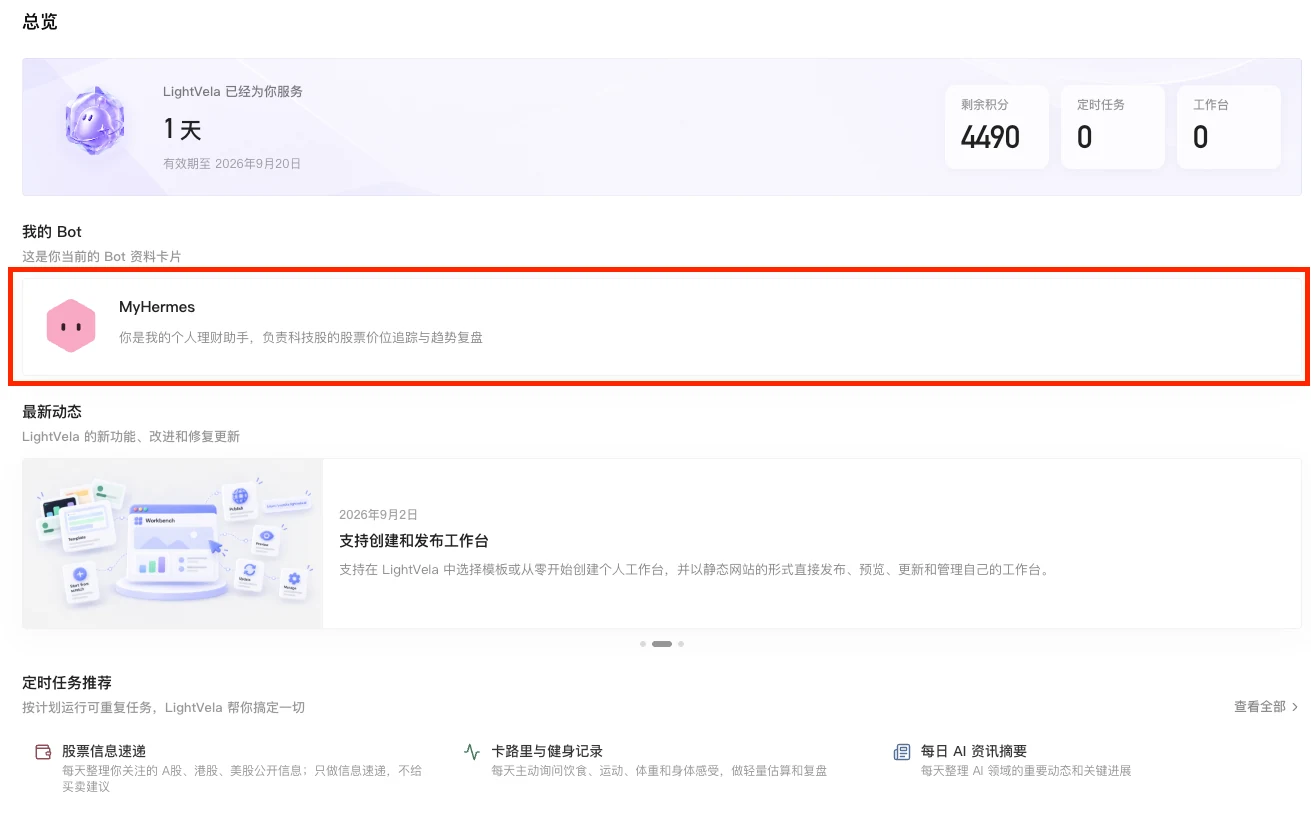The image size is (1311, 814).
Task: Click the MyHermes bot description text
Action: 301,338
